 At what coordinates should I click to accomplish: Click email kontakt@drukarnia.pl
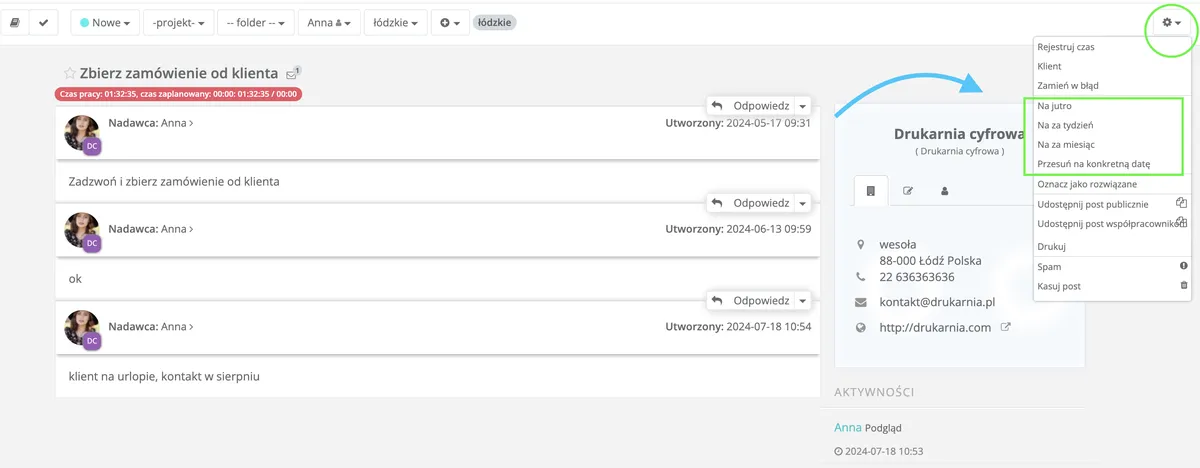(x=936, y=302)
